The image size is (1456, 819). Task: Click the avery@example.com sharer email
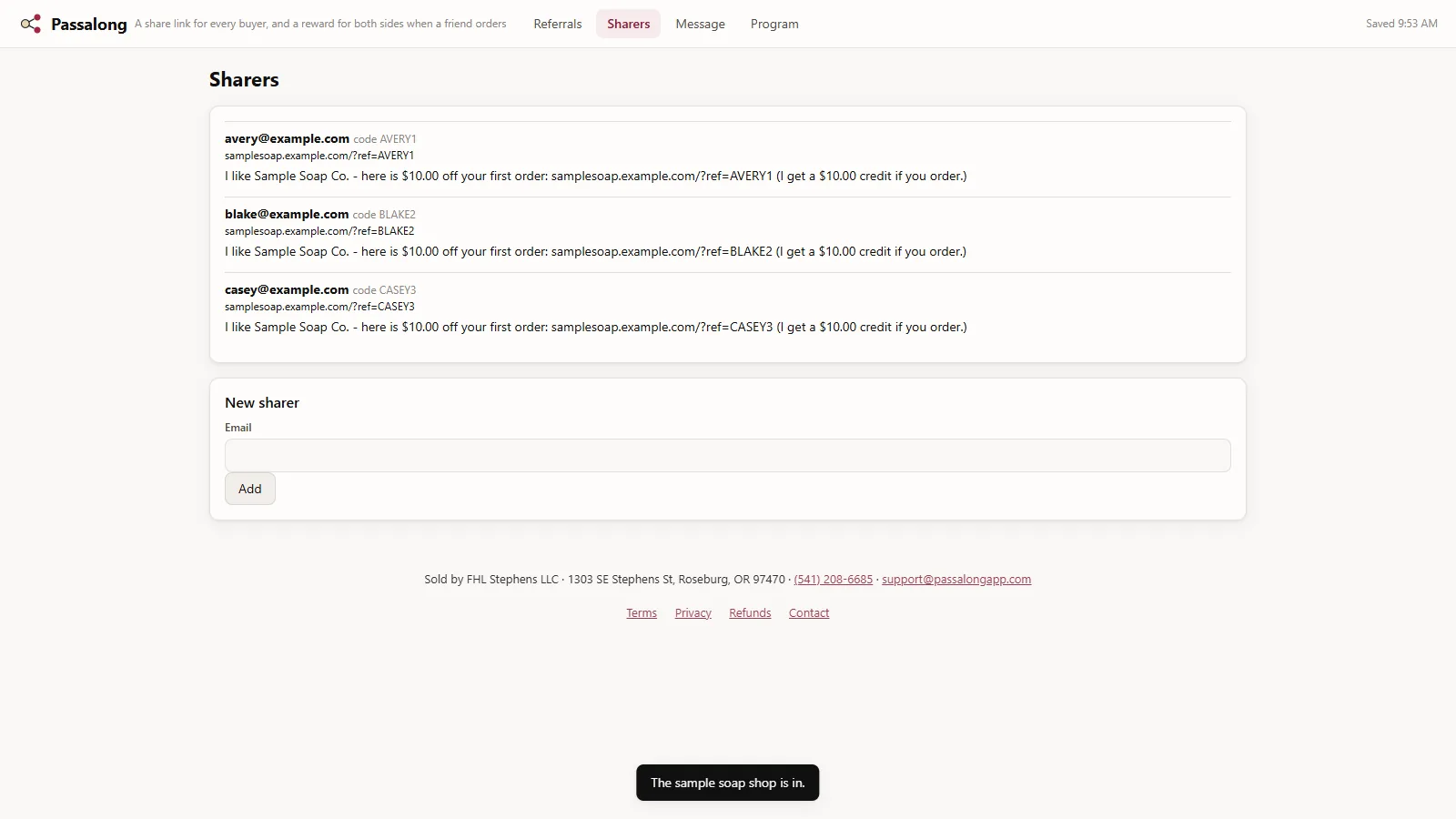click(x=287, y=138)
